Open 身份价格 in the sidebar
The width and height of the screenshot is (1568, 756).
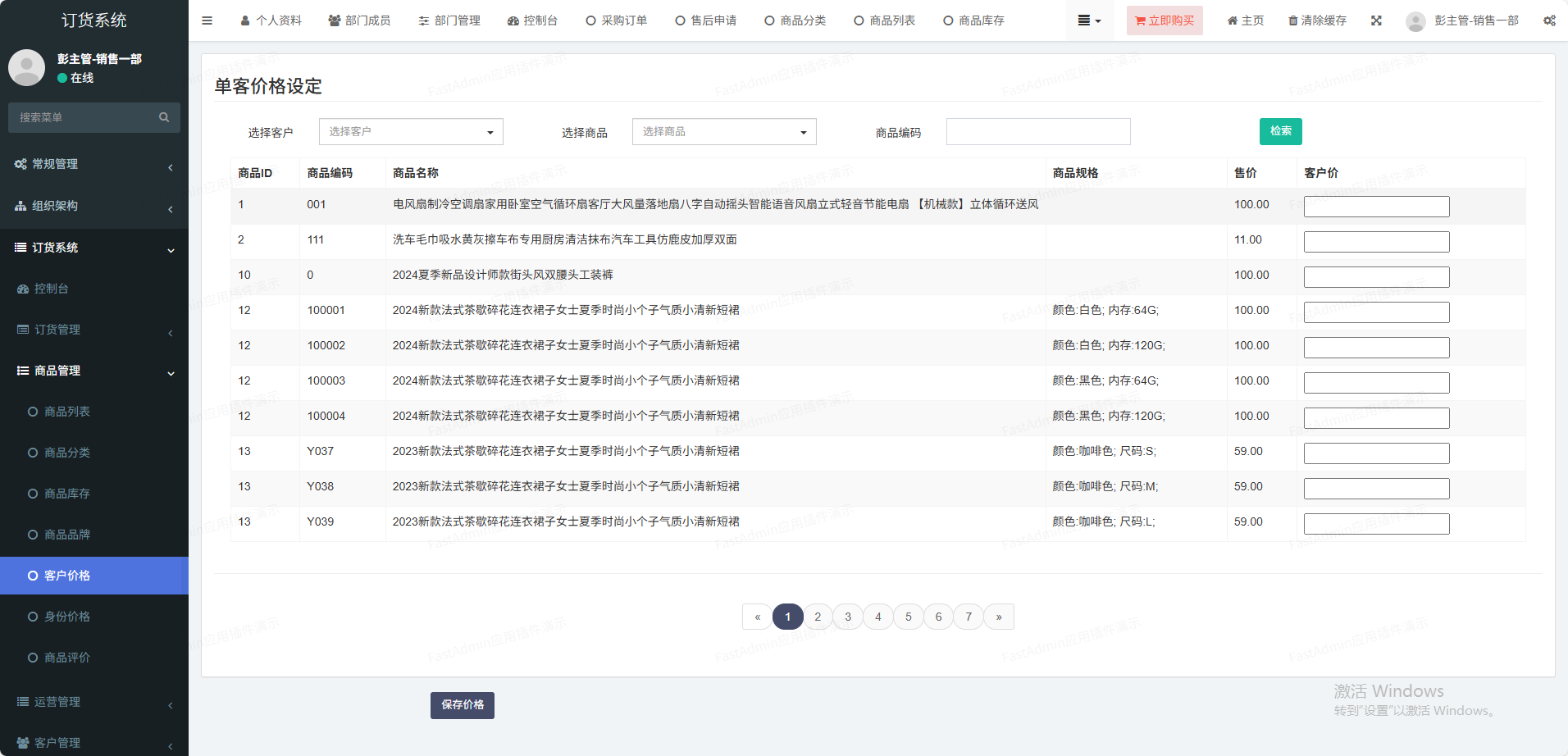click(67, 617)
